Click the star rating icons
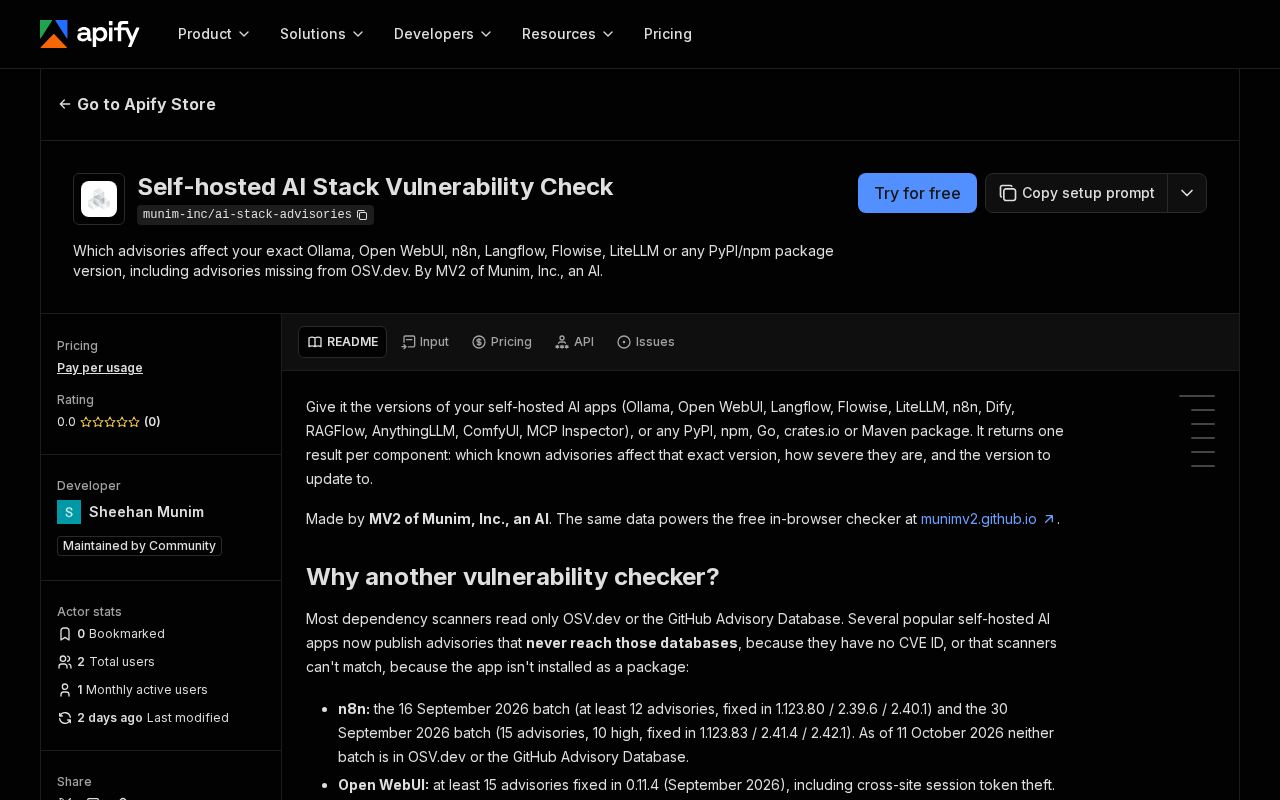This screenshot has width=1280, height=800. click(x=110, y=422)
